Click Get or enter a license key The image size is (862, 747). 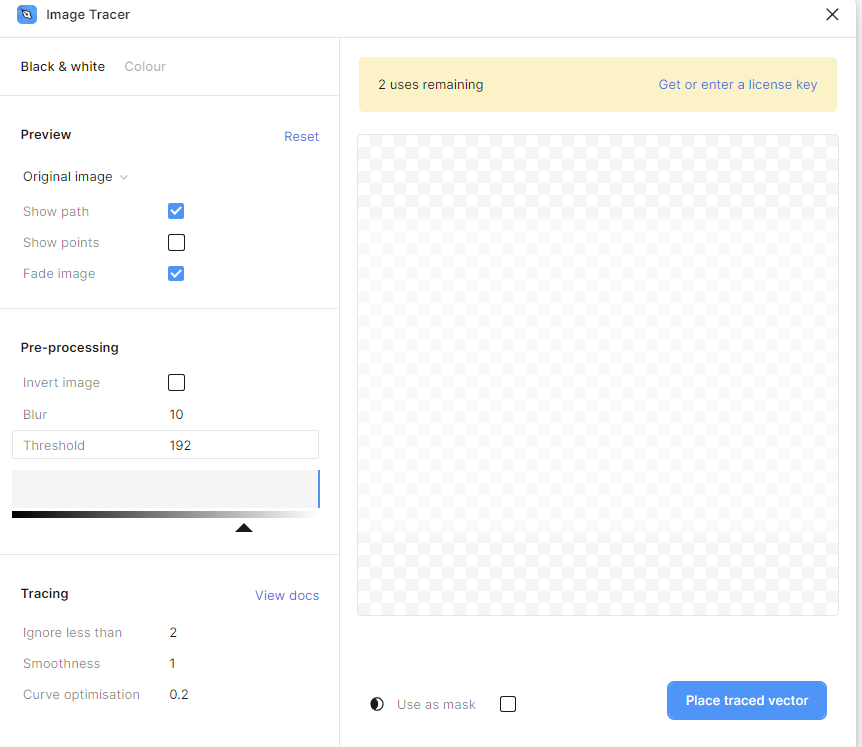(x=738, y=85)
